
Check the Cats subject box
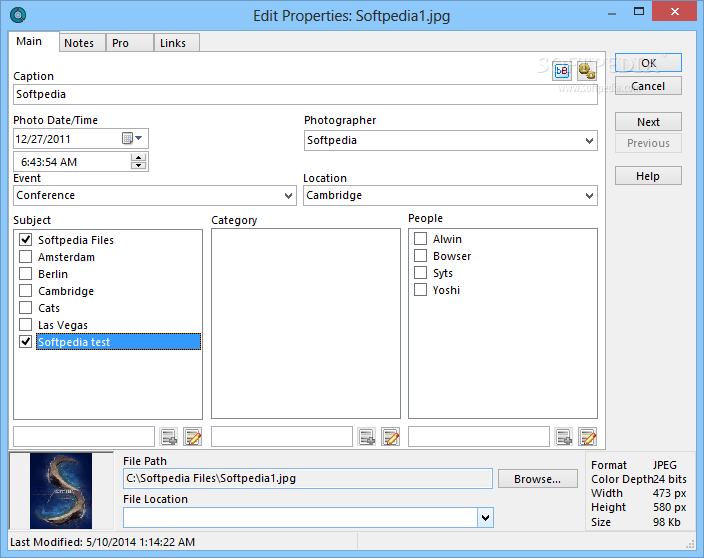click(26, 308)
